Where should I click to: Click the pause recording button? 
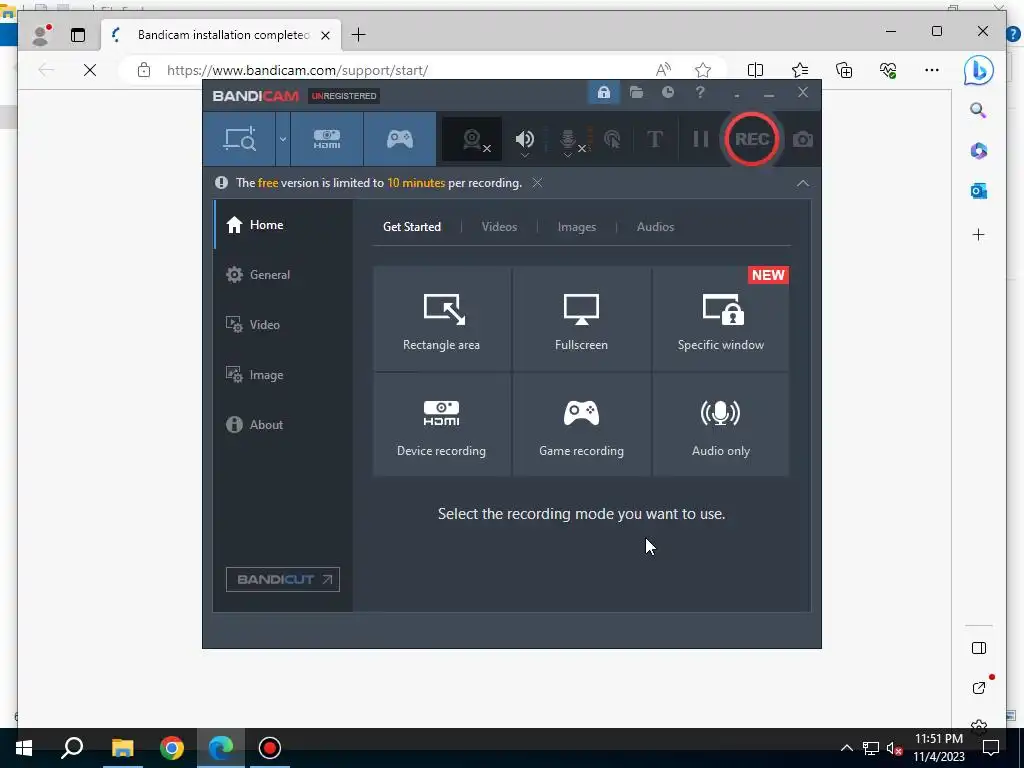tap(701, 139)
